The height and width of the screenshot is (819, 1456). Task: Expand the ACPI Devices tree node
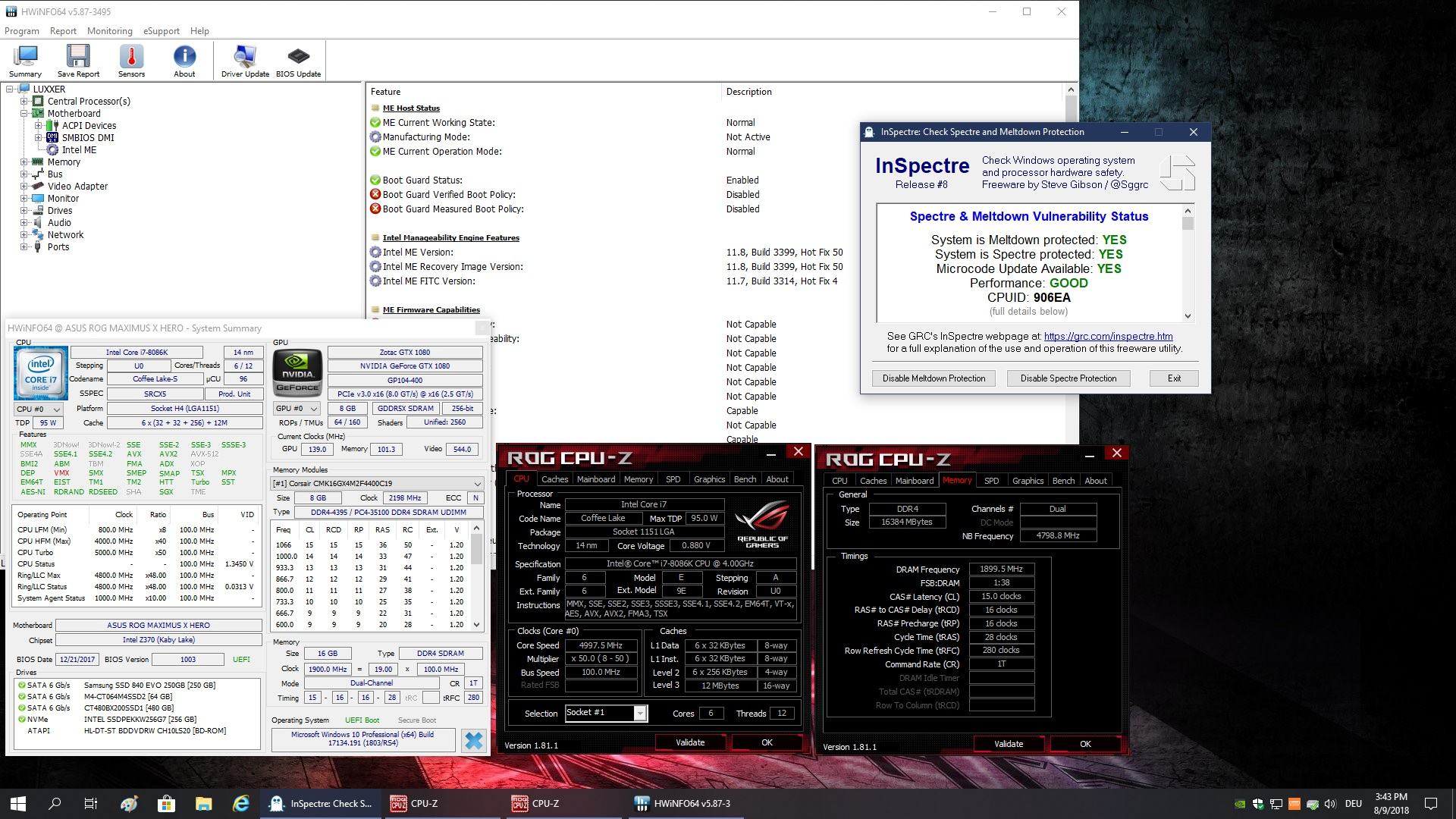[39, 126]
